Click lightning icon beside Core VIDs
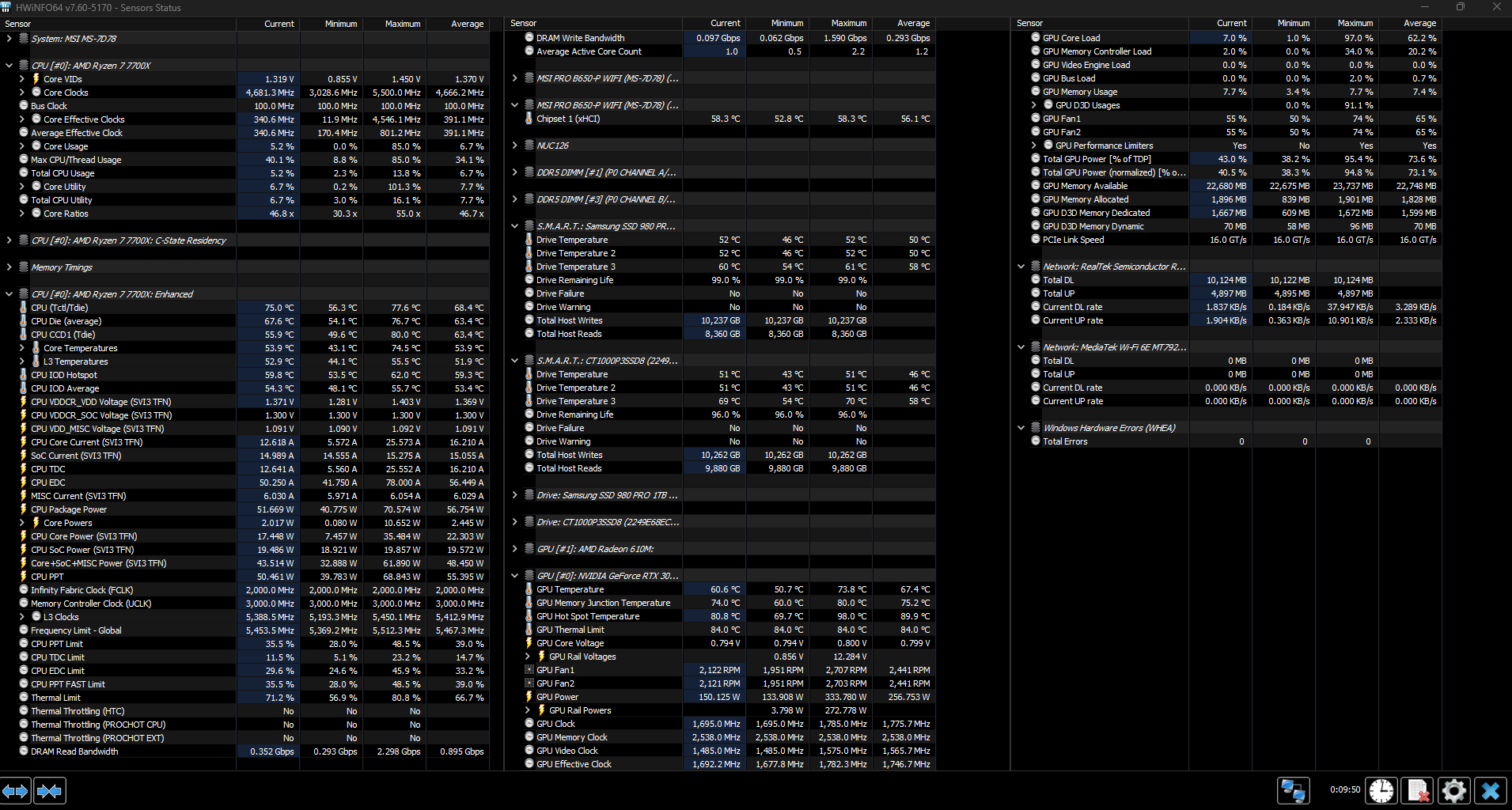 tap(36, 79)
